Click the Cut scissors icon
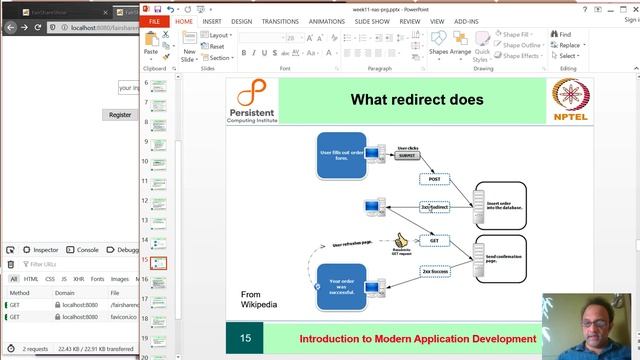 coord(166,35)
